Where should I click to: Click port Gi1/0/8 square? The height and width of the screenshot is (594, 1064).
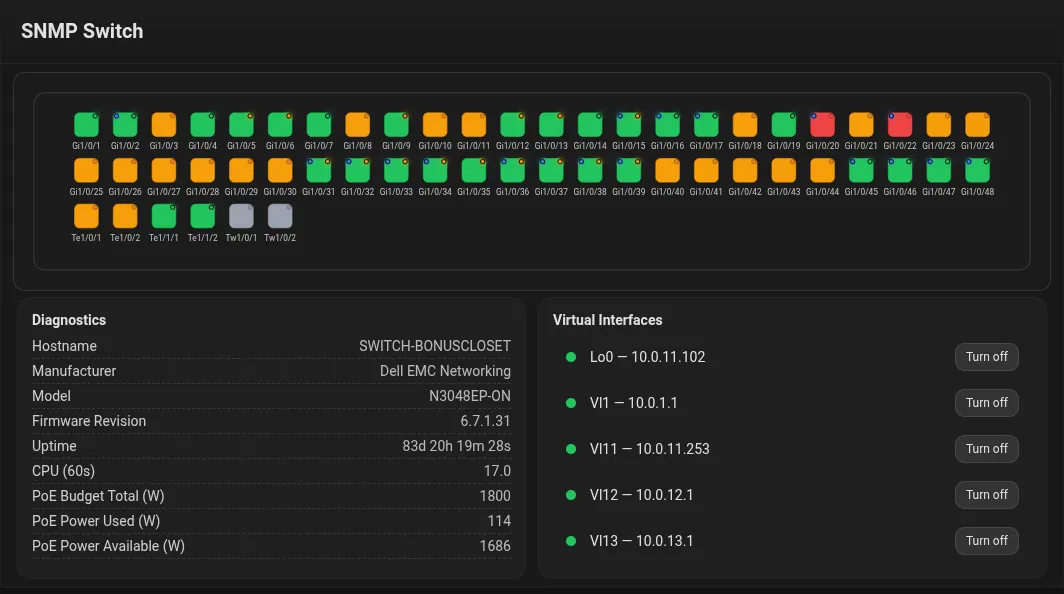tap(358, 125)
